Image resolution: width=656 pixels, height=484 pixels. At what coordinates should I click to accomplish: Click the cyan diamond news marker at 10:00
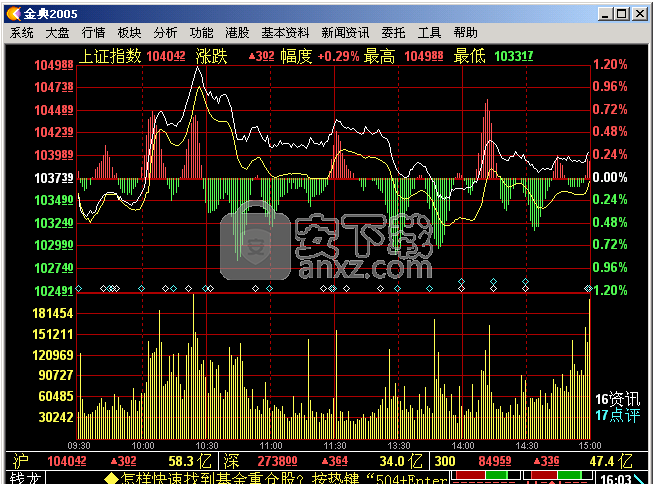coord(141,289)
